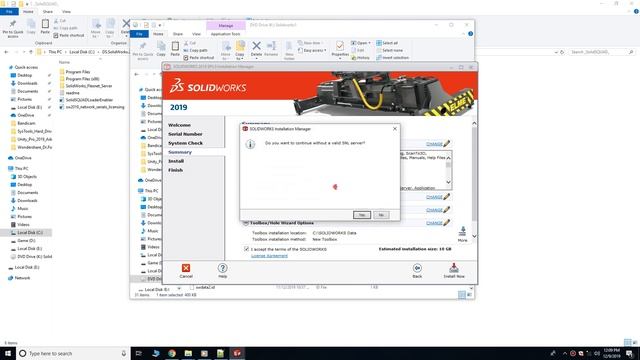Click the back Explorer search box
This screenshot has height=360, width=640.
pos(601,52)
